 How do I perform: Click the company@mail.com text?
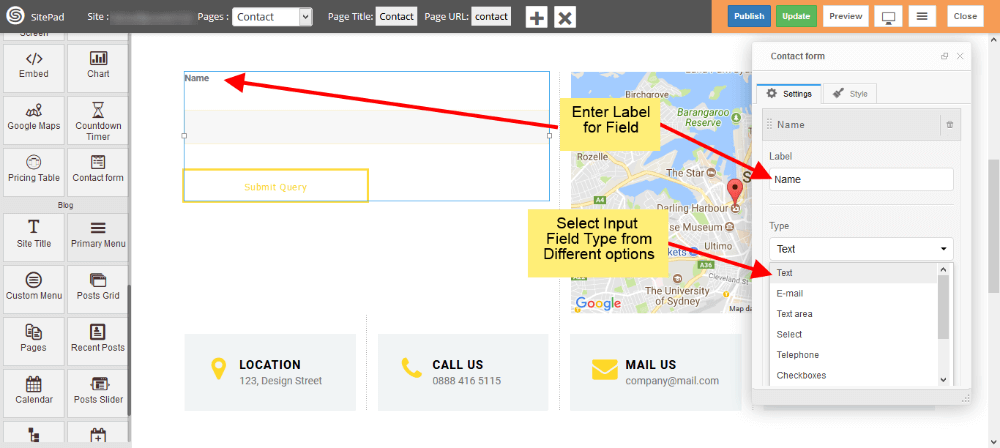click(672, 381)
